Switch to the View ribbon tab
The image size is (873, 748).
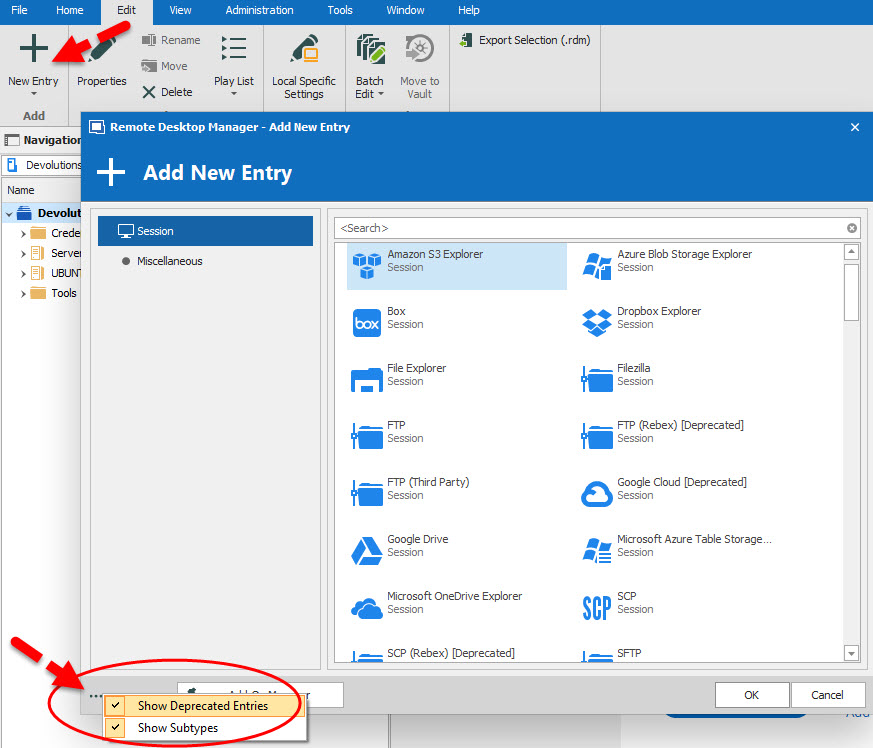tap(180, 10)
